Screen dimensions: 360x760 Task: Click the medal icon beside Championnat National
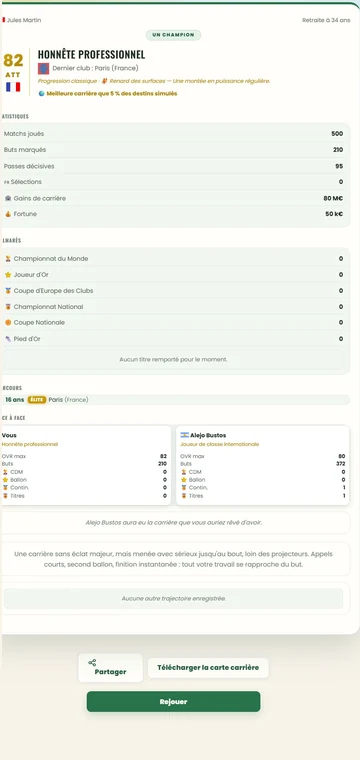pos(8,307)
